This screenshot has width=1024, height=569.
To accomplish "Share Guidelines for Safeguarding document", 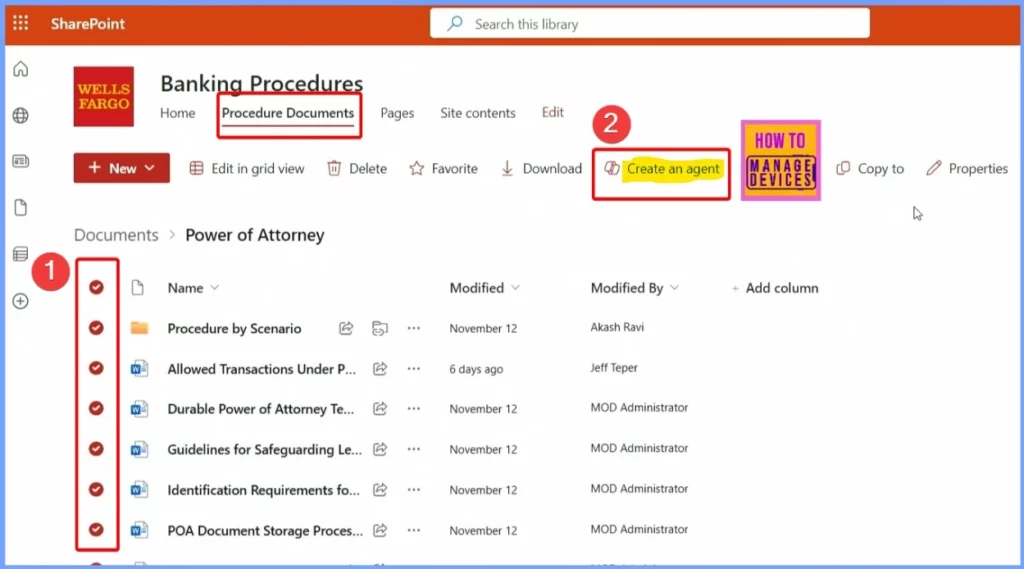I will coord(379,449).
